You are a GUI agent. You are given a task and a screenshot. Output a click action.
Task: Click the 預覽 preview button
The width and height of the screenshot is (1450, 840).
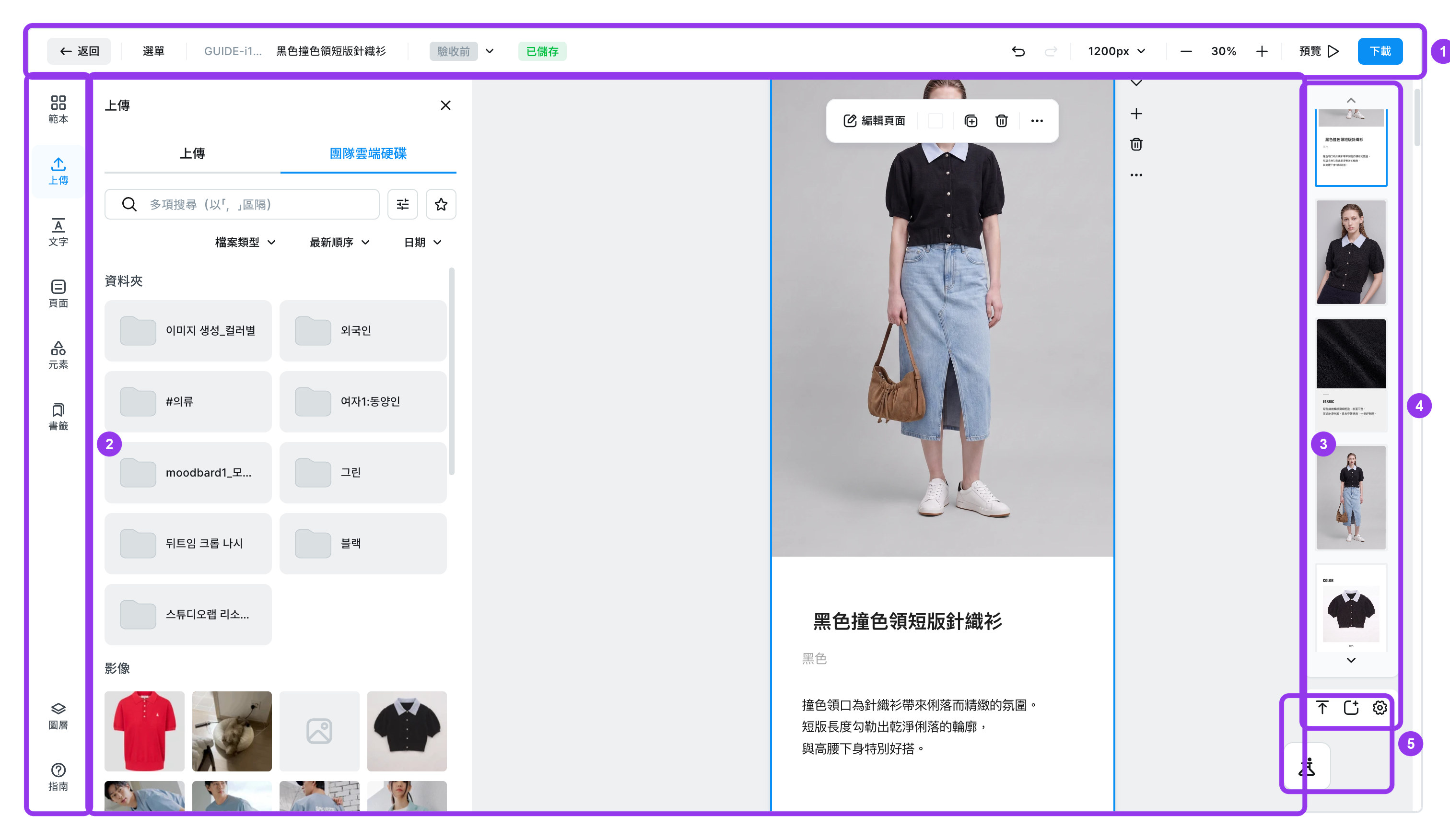[x=1319, y=51]
